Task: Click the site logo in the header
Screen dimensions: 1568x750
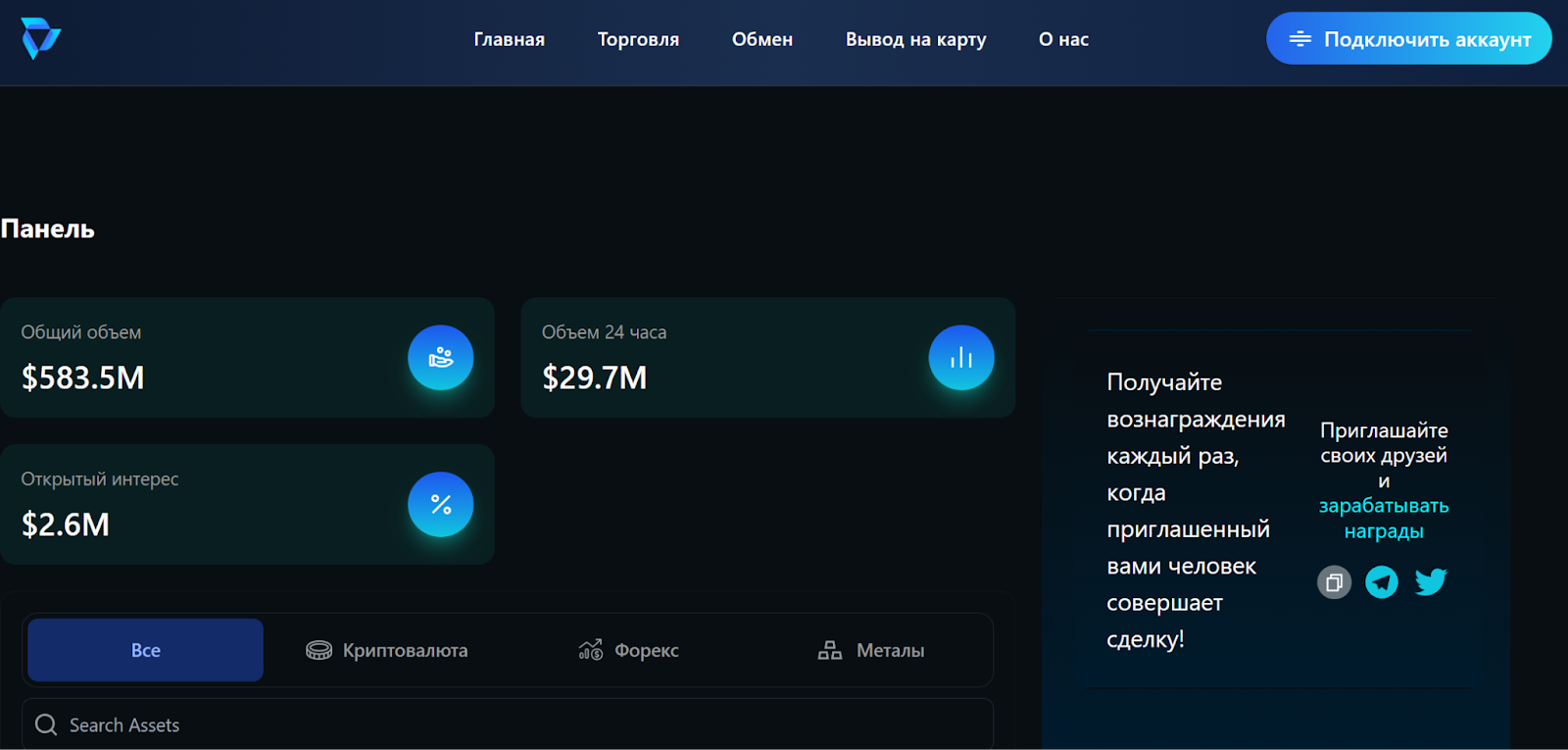Action: click(x=40, y=39)
